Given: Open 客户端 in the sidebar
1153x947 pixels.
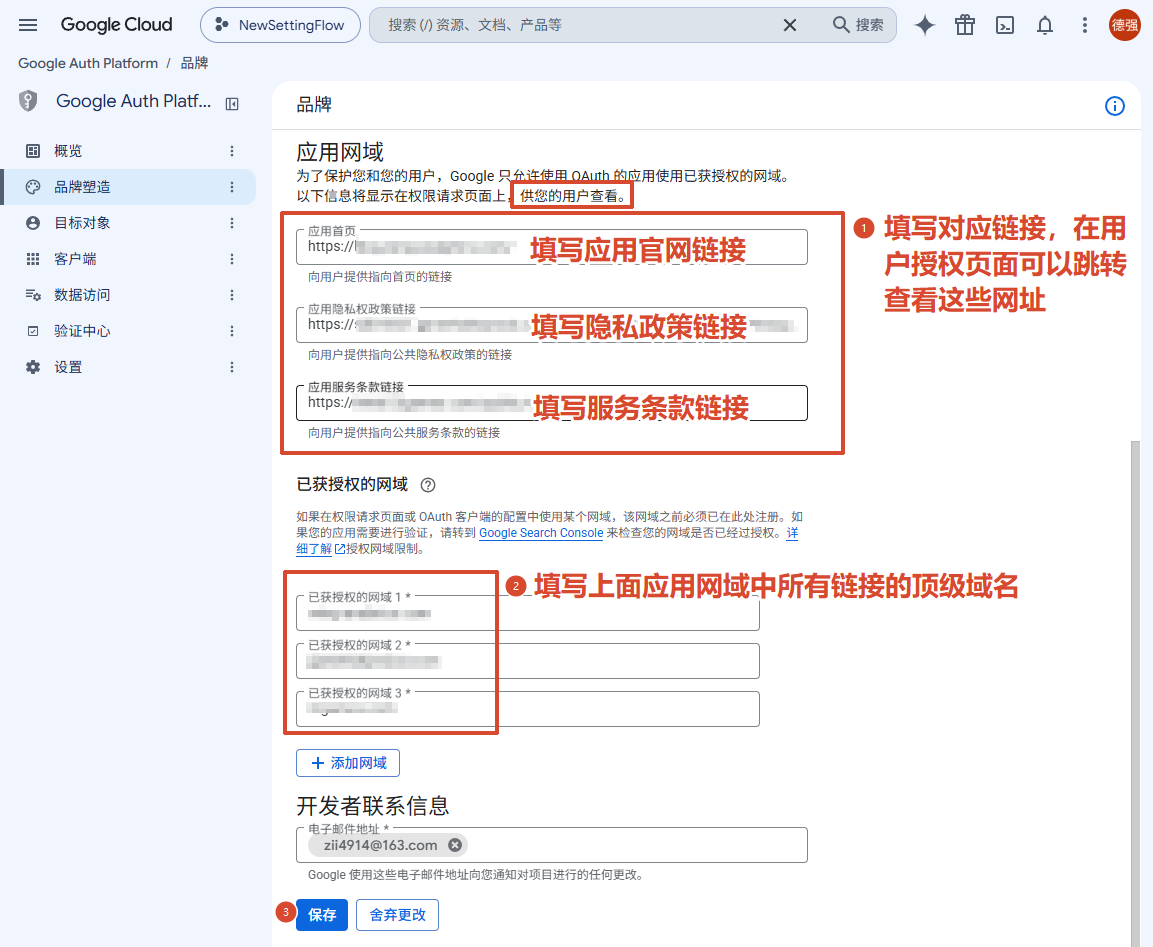Looking at the screenshot, I should pyautogui.click(x=128, y=259).
